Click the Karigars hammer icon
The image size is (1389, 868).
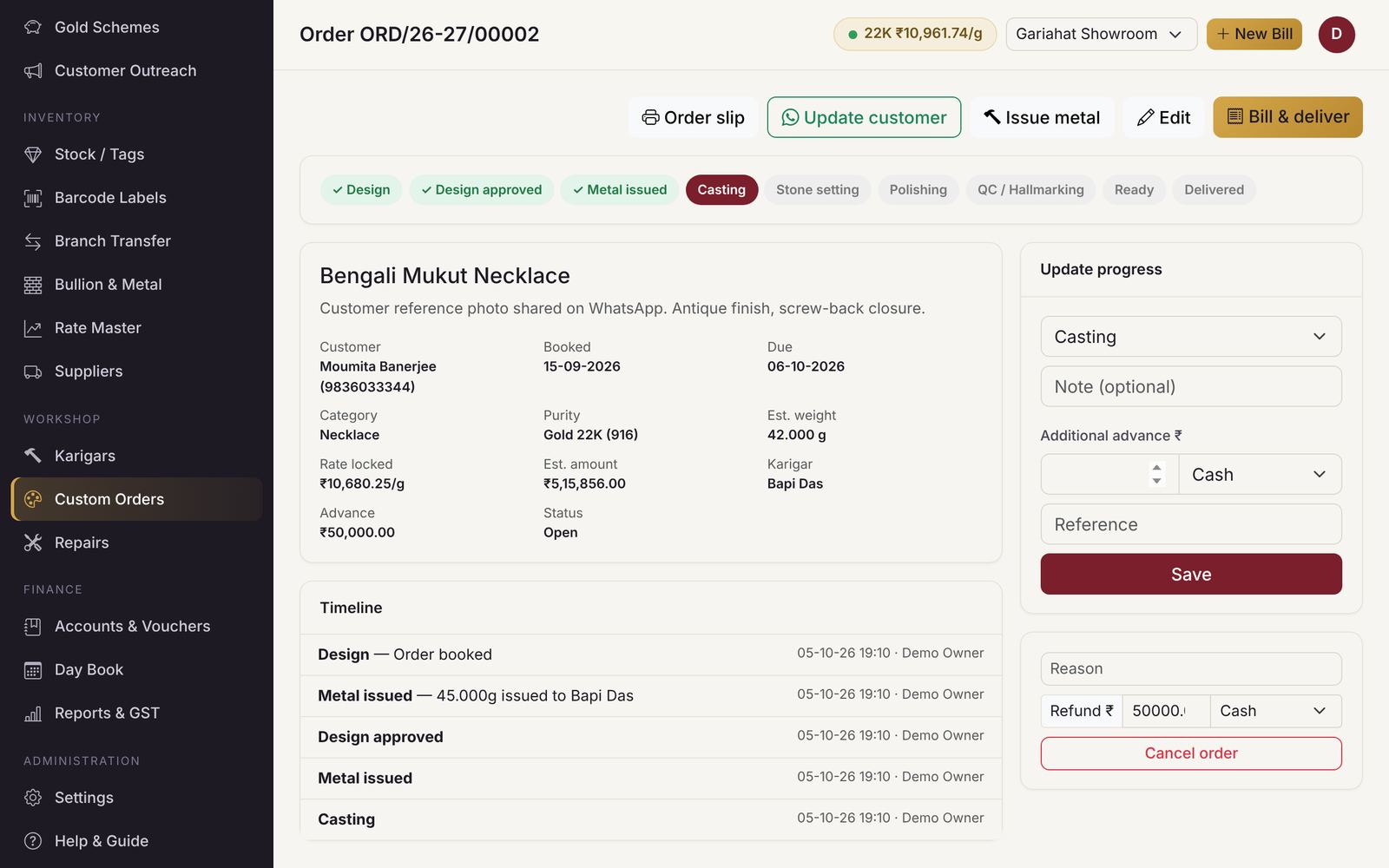(x=33, y=456)
